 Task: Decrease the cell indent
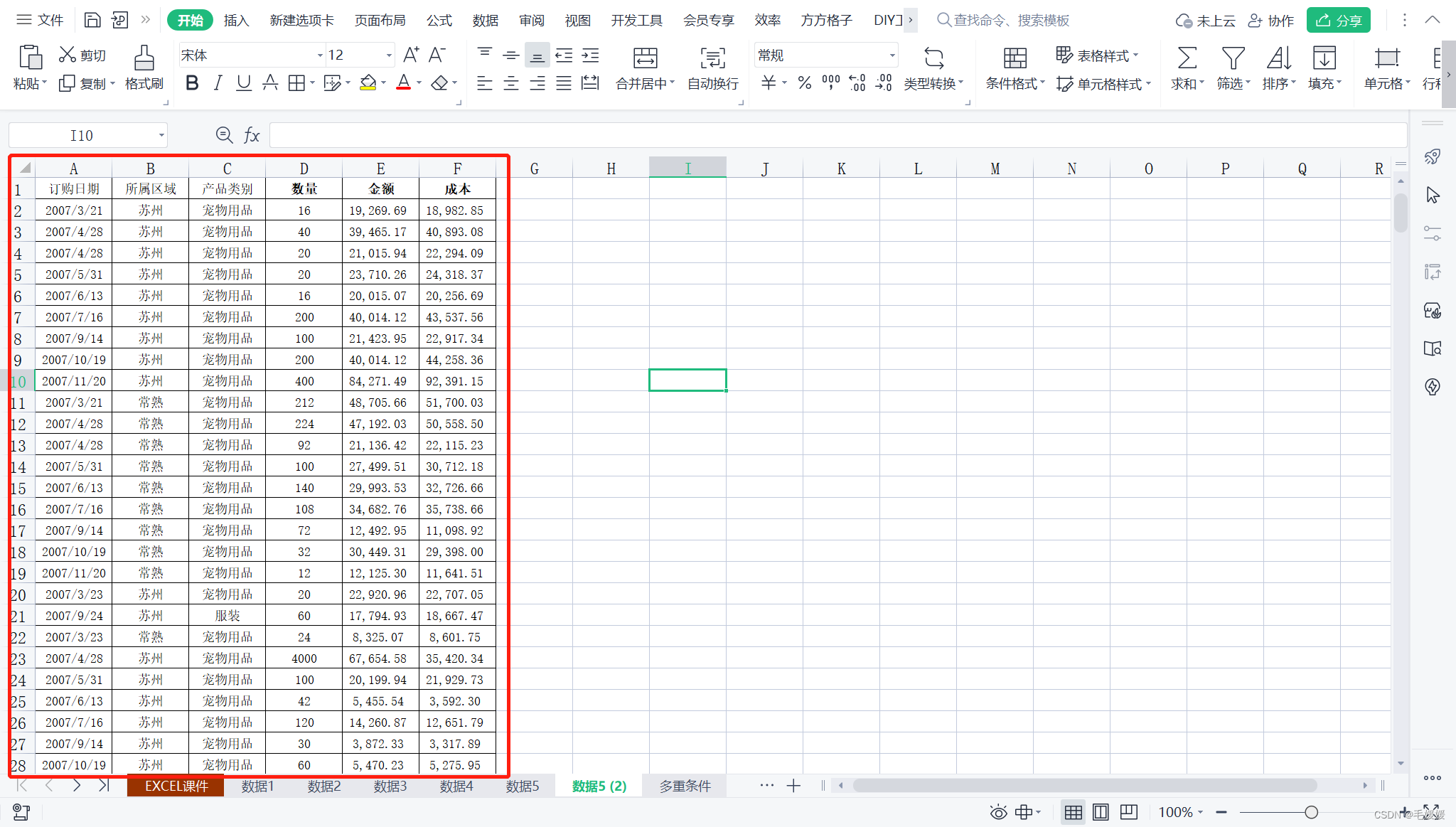click(x=564, y=55)
